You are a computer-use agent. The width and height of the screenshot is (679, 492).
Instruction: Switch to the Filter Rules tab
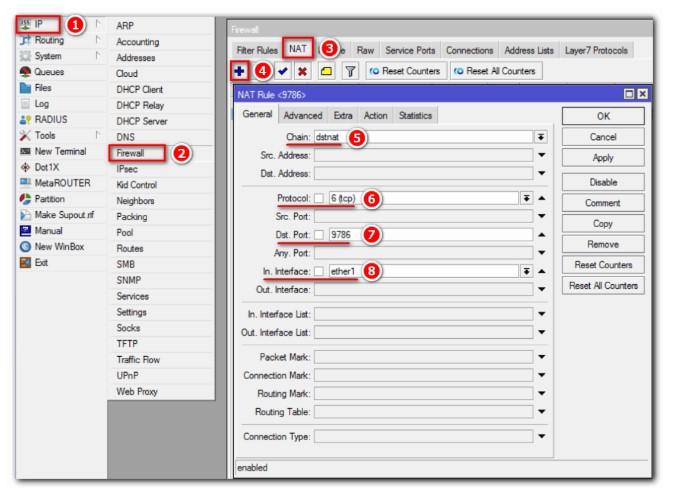pyautogui.click(x=257, y=51)
